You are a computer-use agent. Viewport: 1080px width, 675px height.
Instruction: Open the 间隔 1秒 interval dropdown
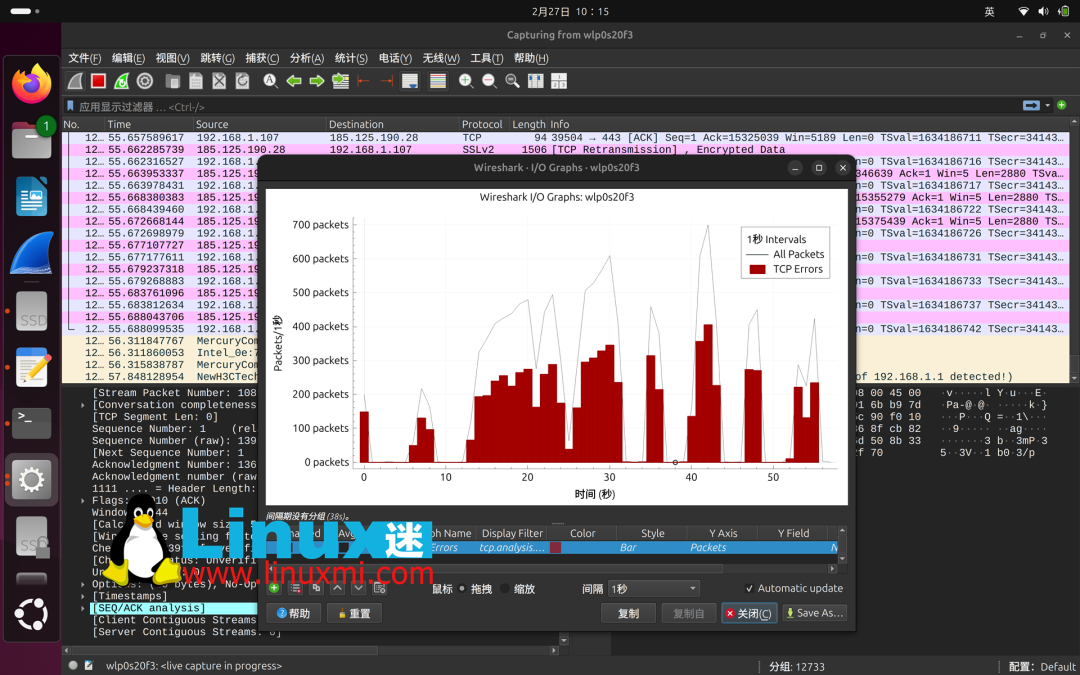pos(653,589)
